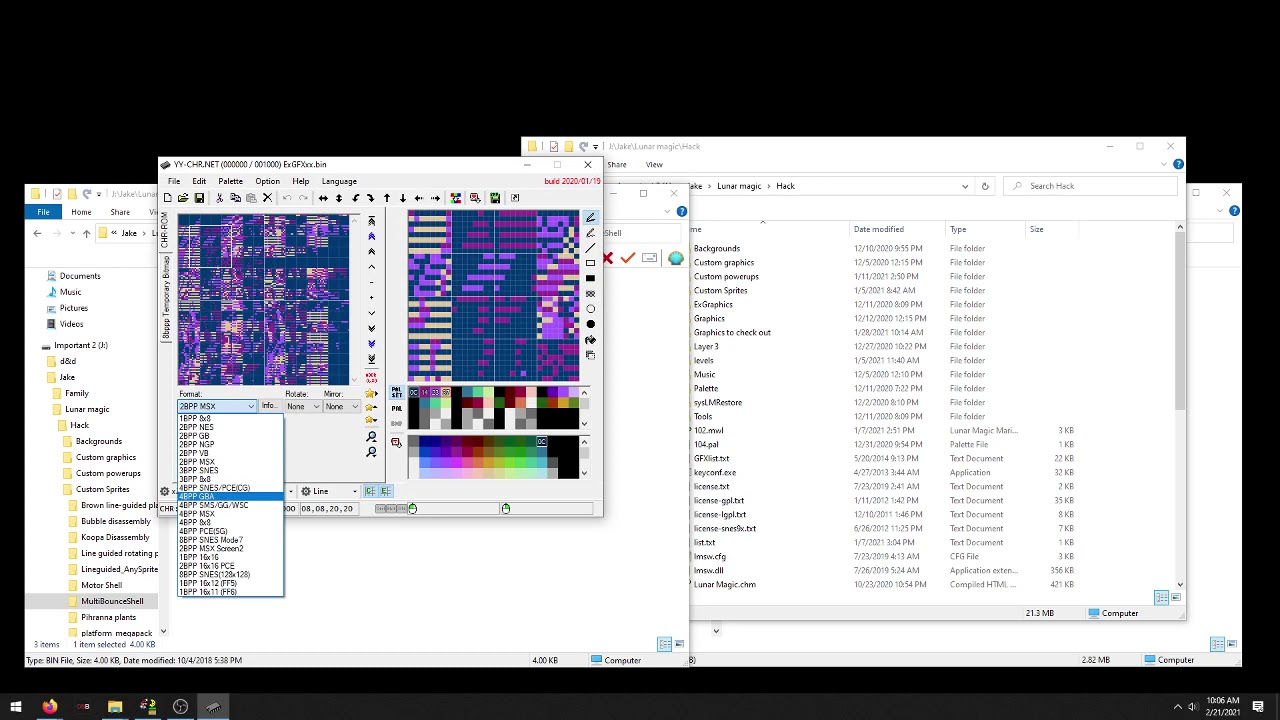1280x720 pixels.
Task: Open the Format combo box showing 2BPP MSX
Action: coord(217,406)
